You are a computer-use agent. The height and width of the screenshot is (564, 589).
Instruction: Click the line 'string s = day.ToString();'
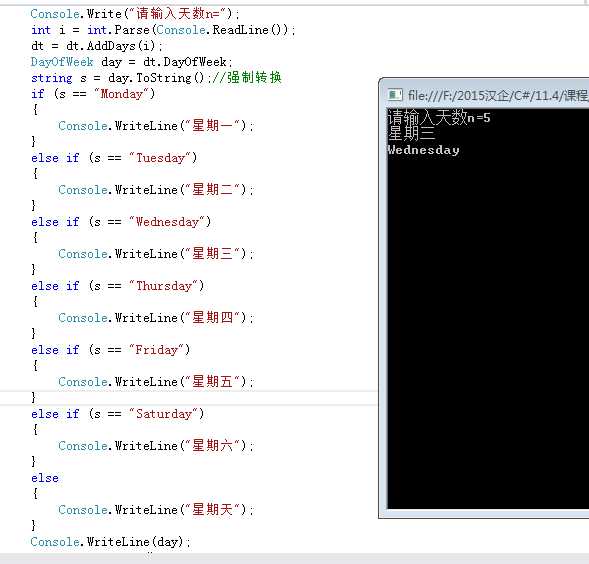[121, 78]
